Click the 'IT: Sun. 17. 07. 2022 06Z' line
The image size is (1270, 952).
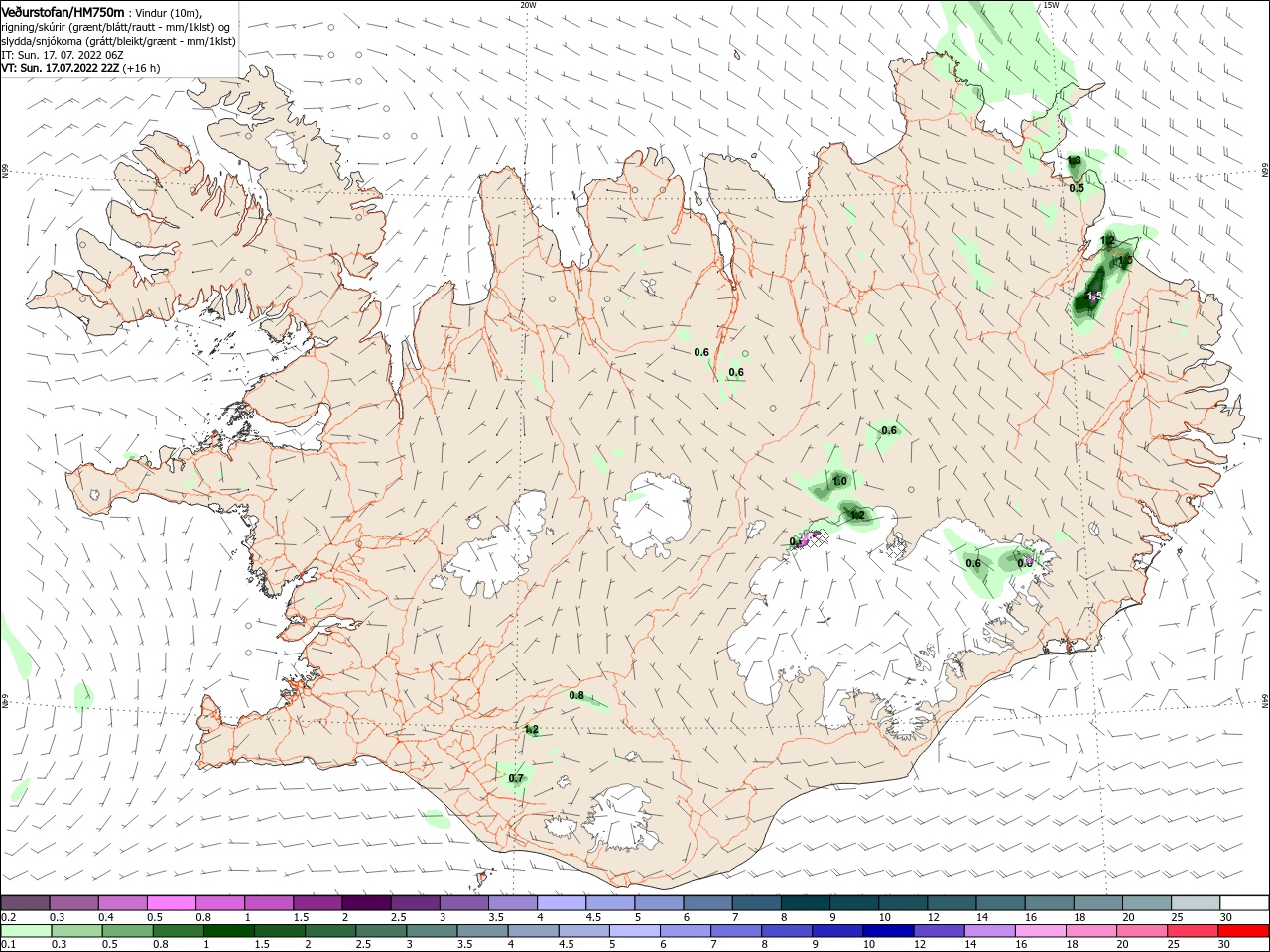pyautogui.click(x=62, y=55)
